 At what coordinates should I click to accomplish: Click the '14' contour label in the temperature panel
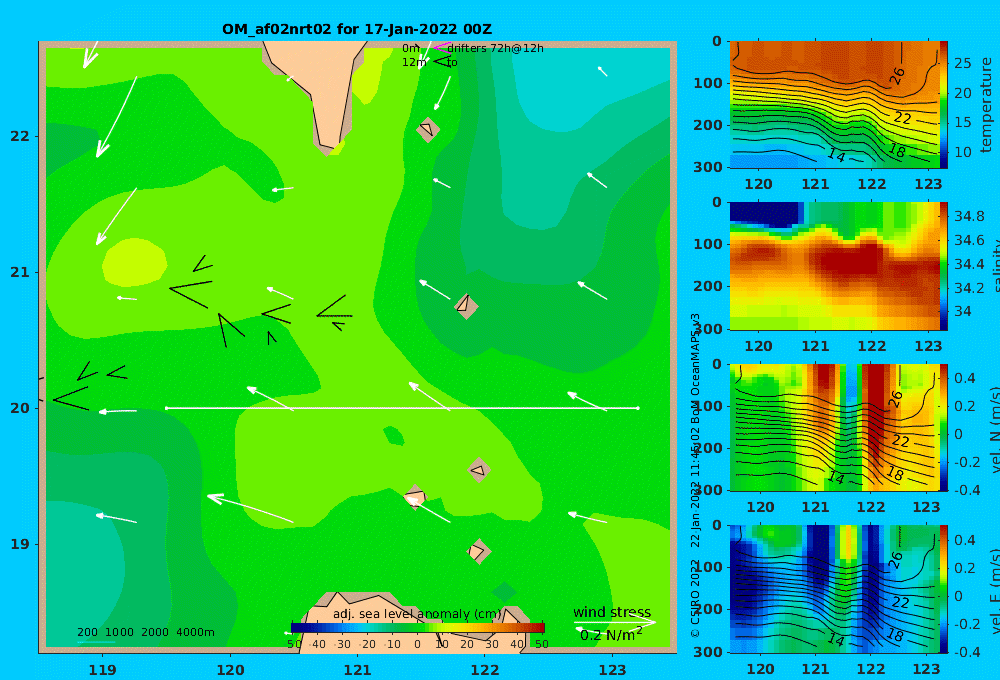click(x=837, y=154)
